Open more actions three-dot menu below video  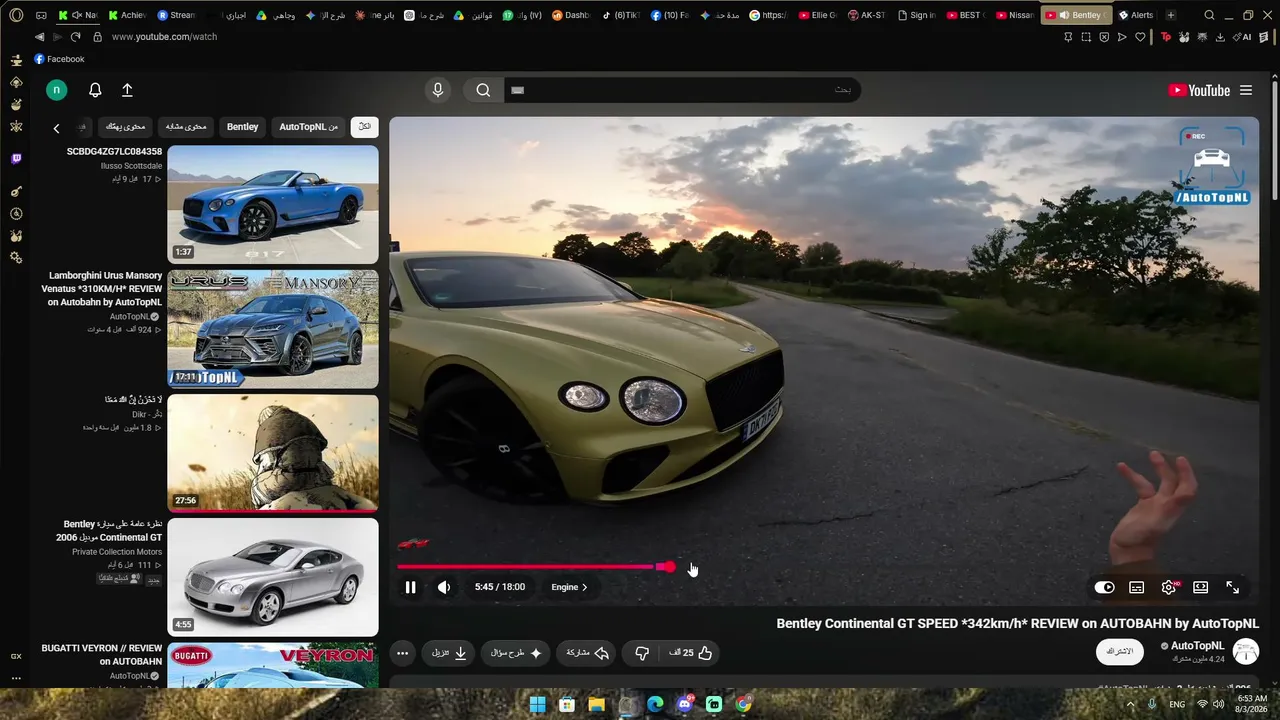coord(402,653)
